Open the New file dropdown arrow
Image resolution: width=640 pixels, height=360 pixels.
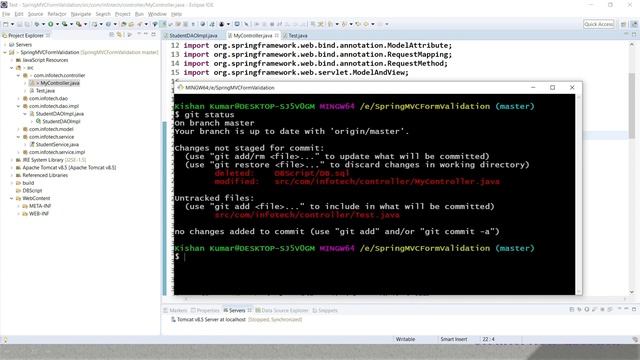pos(13,24)
